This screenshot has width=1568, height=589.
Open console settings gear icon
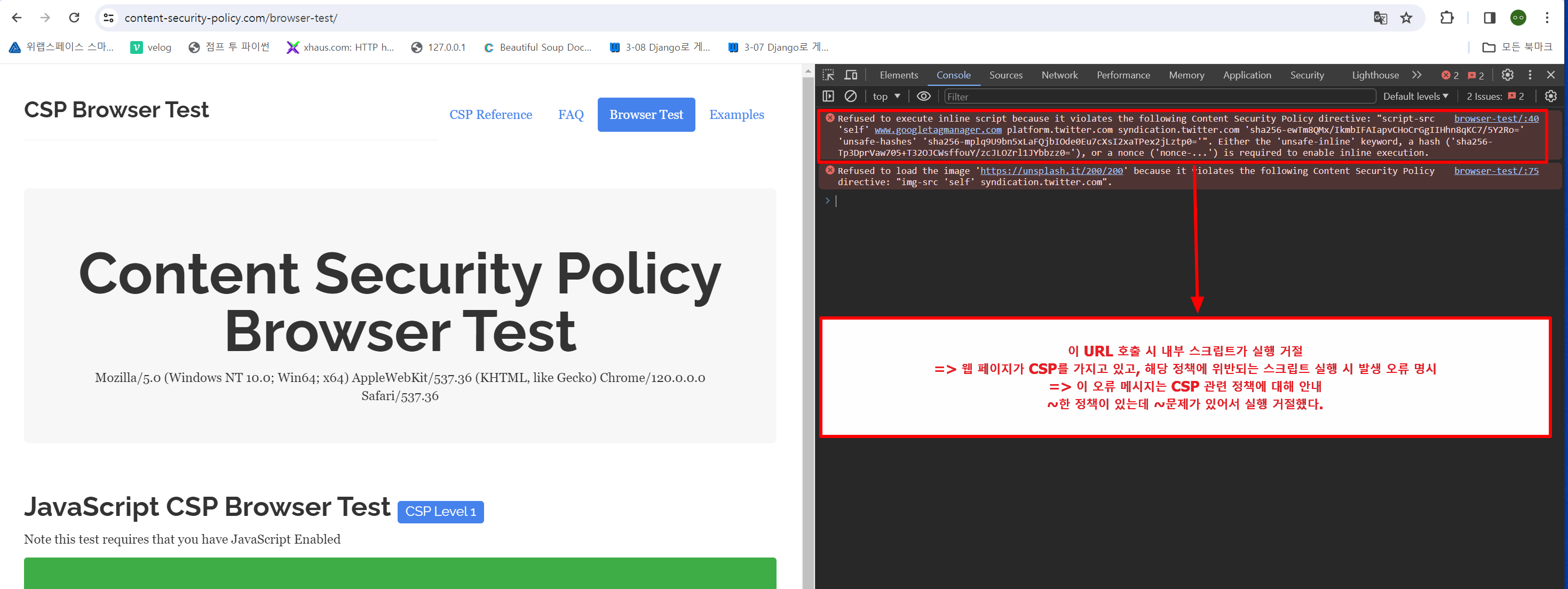click(x=1550, y=96)
